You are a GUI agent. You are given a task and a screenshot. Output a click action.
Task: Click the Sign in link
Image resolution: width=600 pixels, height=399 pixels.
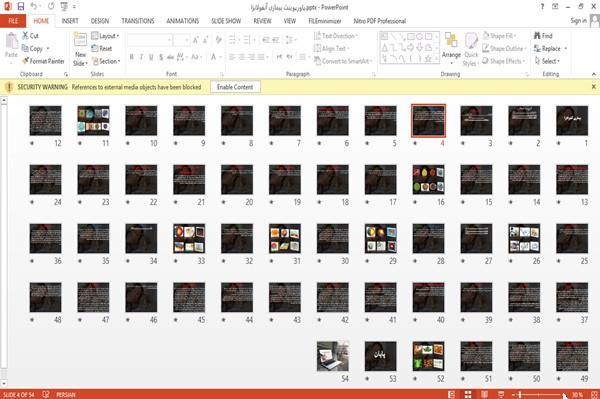578,21
